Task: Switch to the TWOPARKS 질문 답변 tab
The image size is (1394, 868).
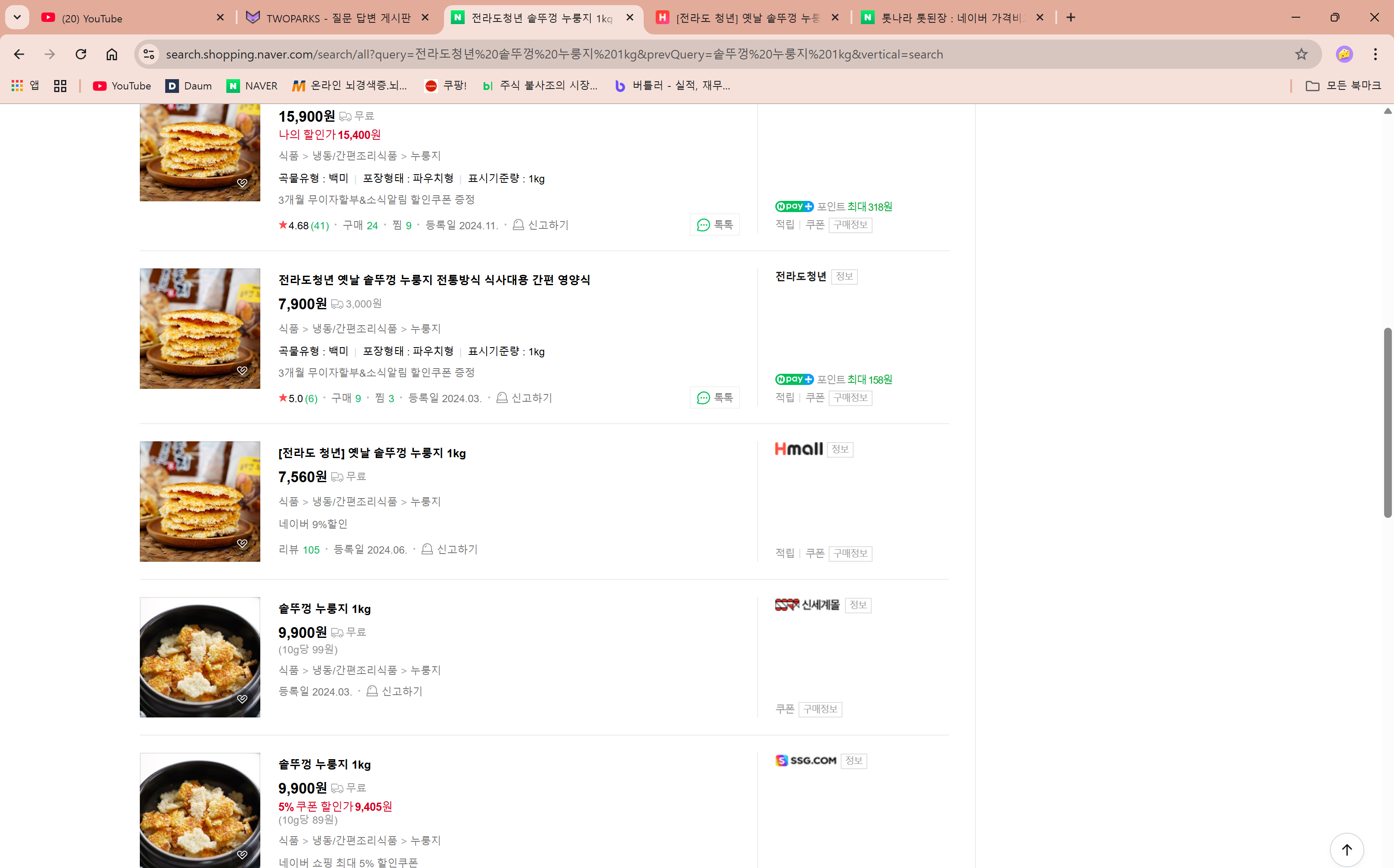Action: [338, 18]
